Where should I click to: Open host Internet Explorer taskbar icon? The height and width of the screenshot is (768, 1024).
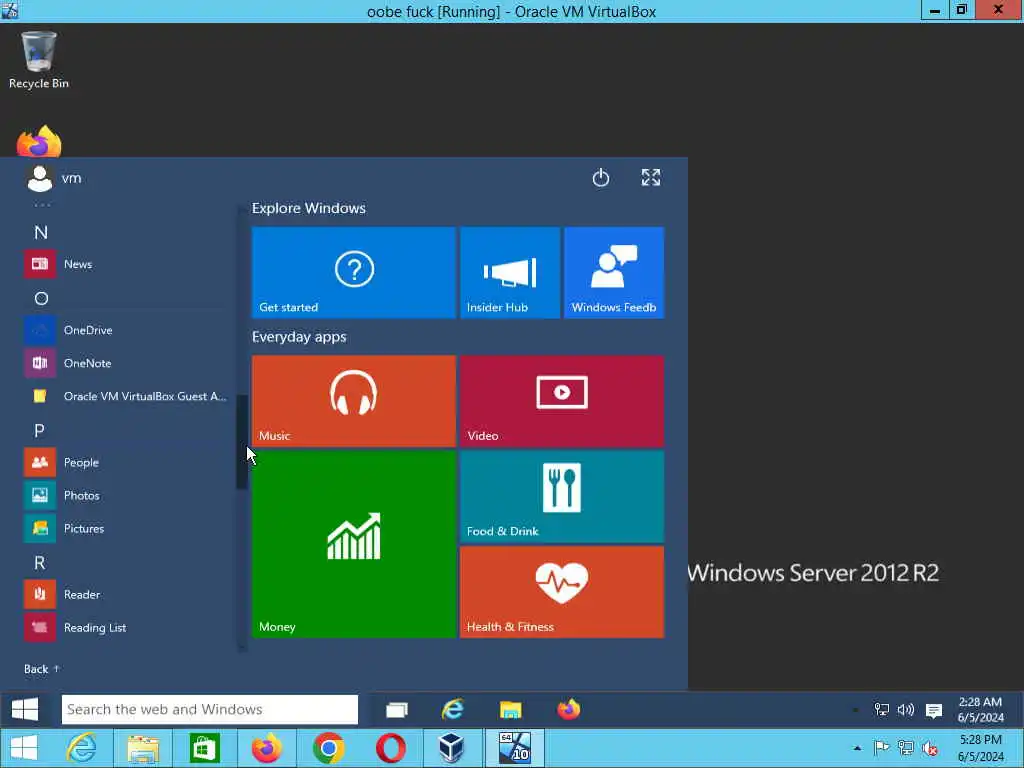pos(82,748)
